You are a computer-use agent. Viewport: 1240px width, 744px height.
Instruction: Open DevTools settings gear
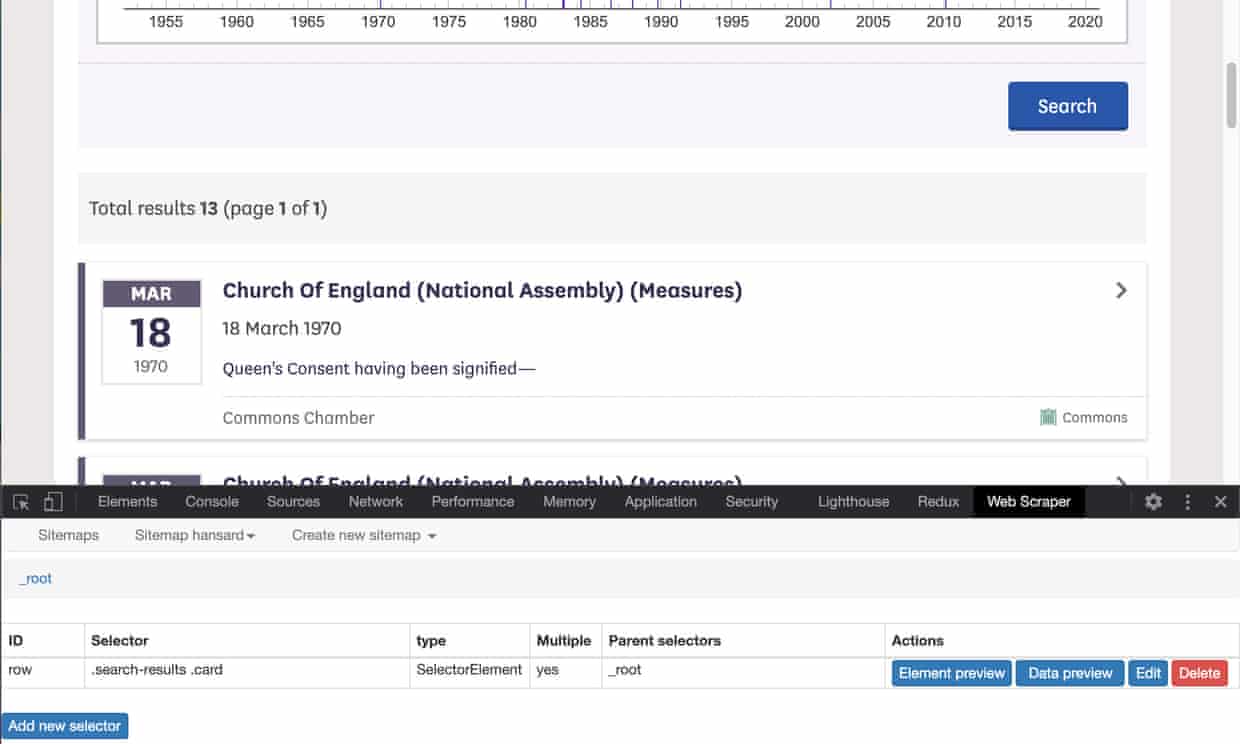coord(1153,502)
